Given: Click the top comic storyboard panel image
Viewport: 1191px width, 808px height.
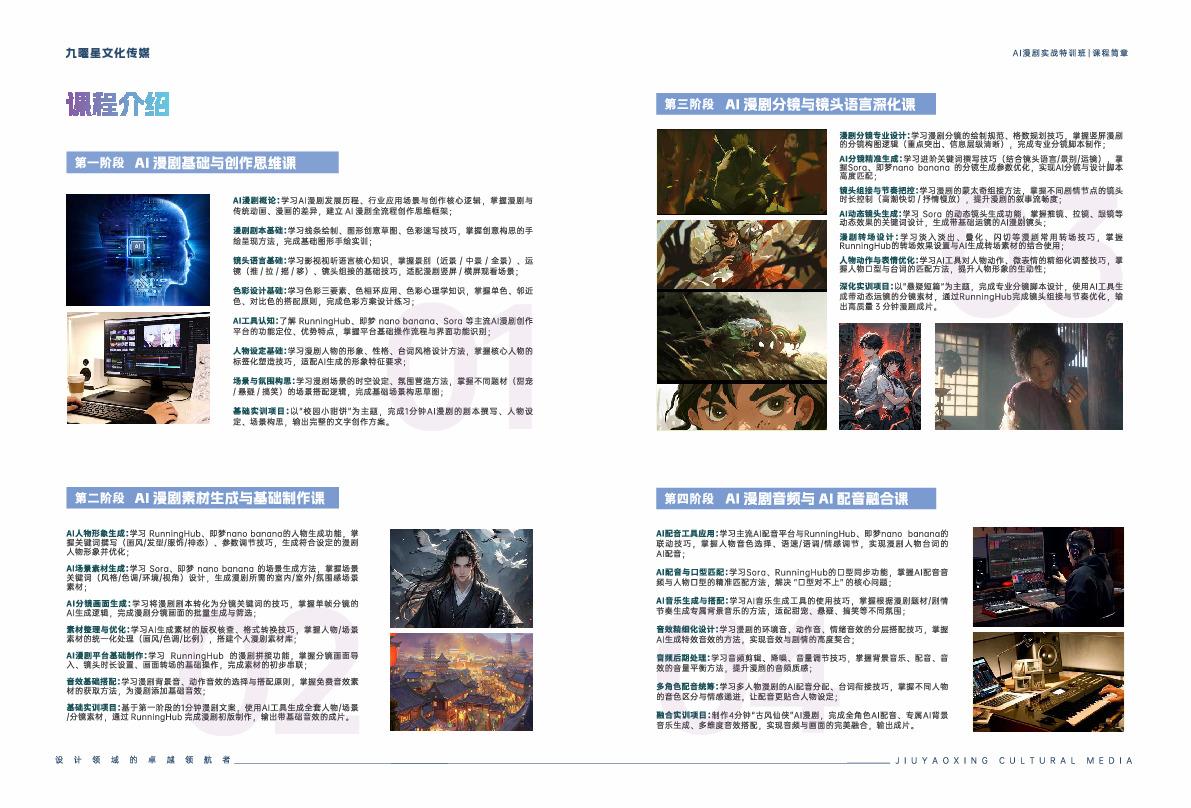Looking at the screenshot, I should click(x=740, y=171).
